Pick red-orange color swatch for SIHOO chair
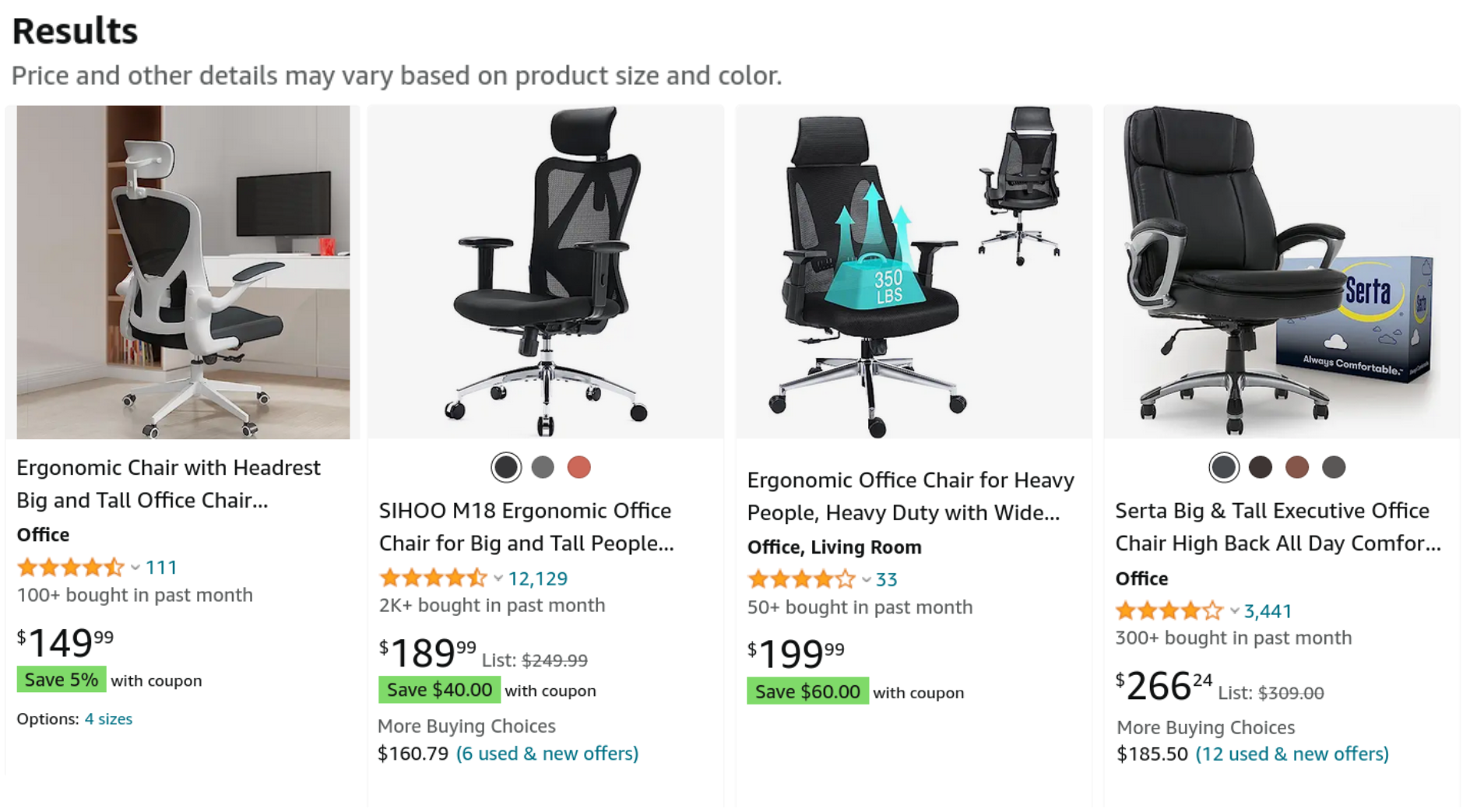 point(579,467)
